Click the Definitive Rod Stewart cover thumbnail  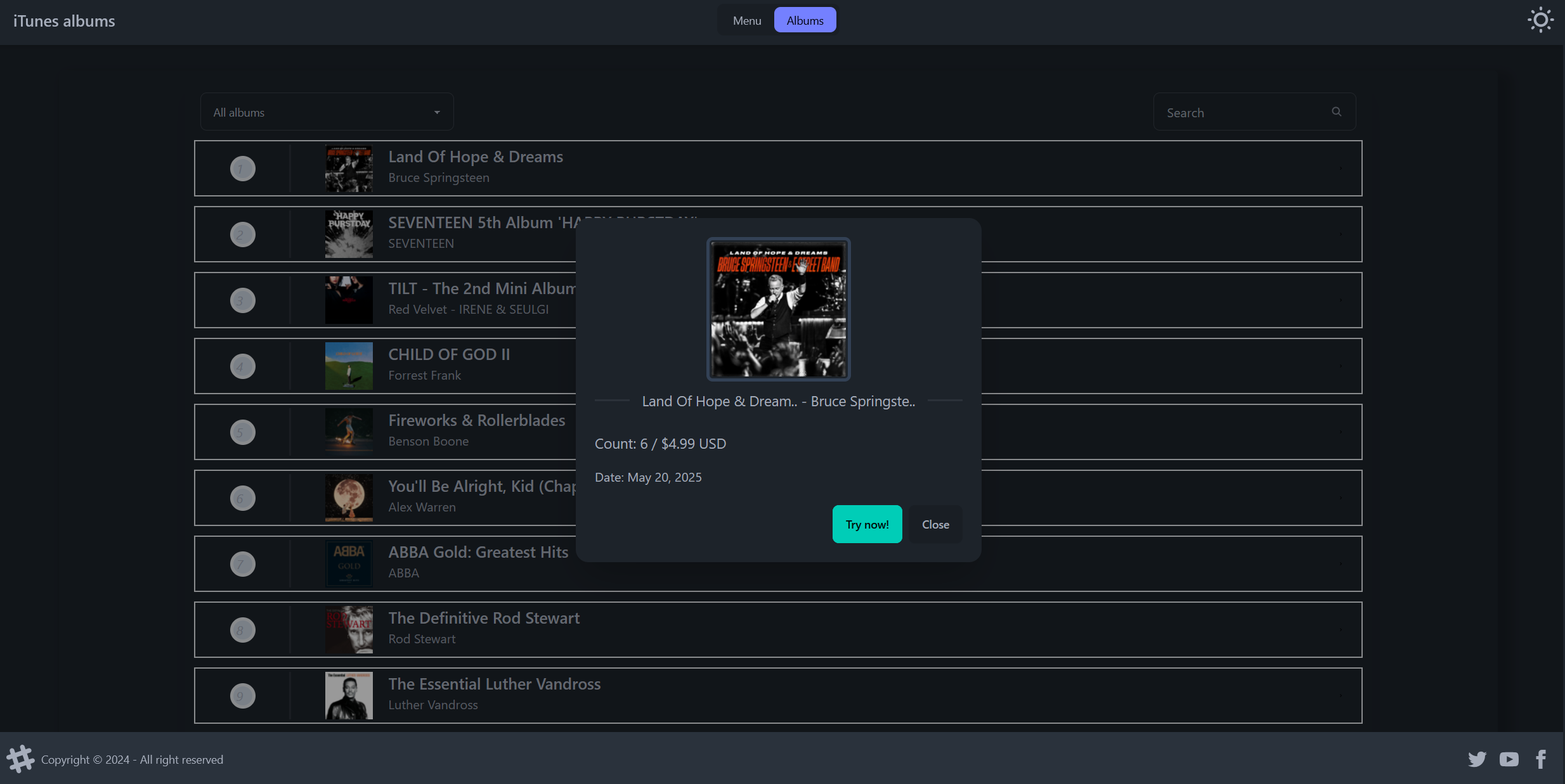349,630
